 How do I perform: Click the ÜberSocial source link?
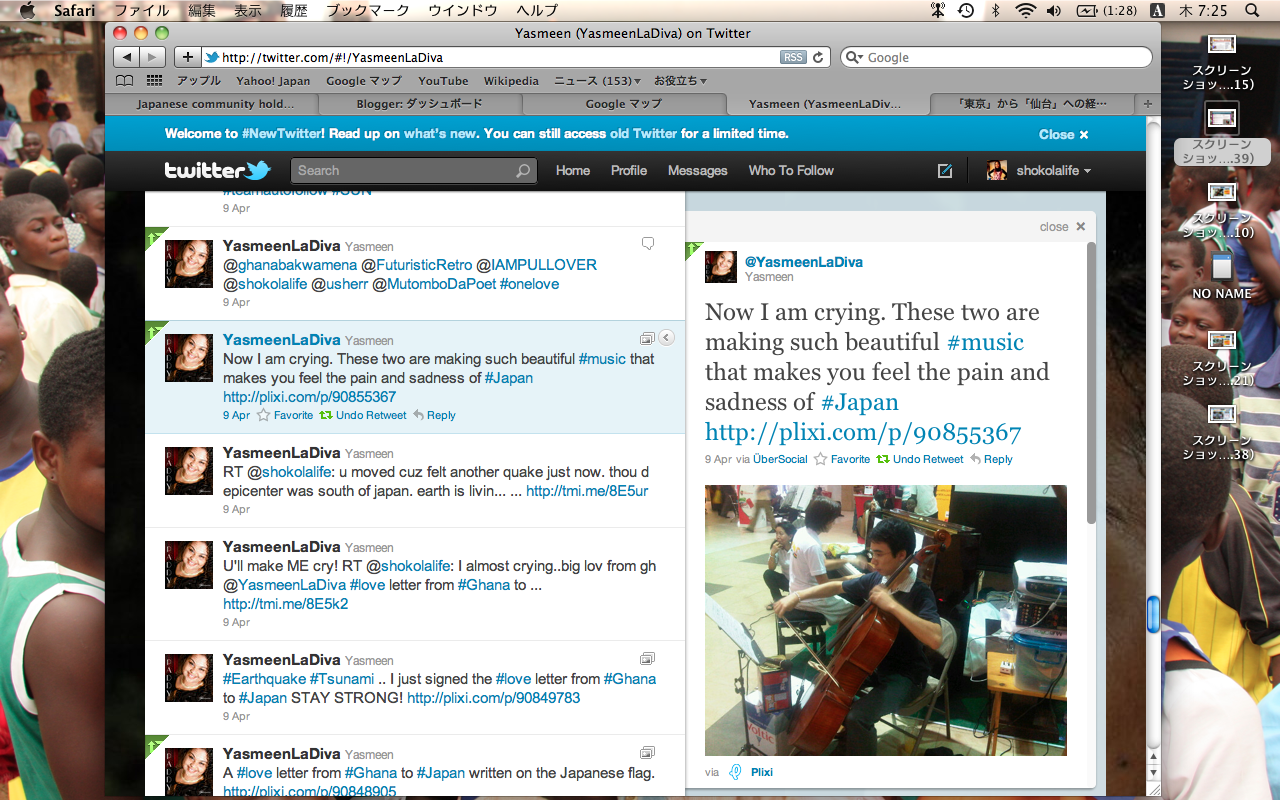[x=780, y=459]
